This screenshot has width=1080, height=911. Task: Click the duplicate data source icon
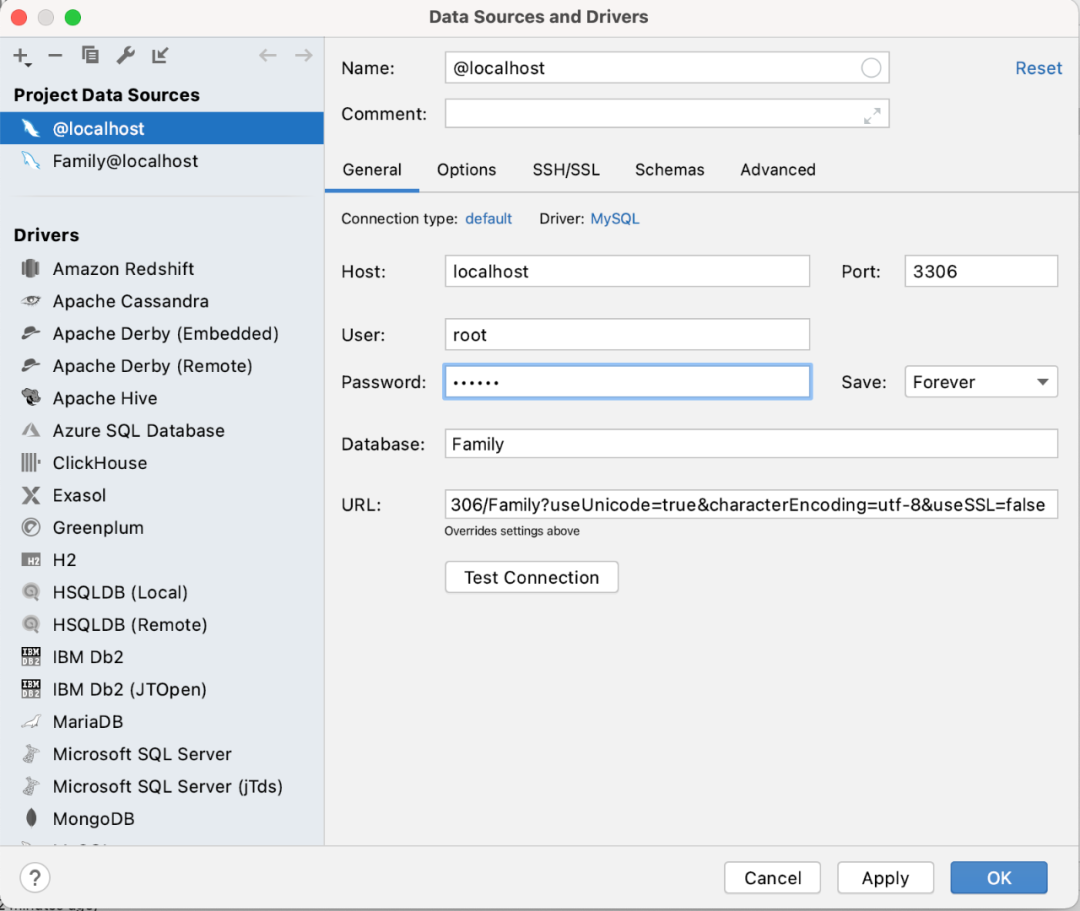click(x=90, y=56)
